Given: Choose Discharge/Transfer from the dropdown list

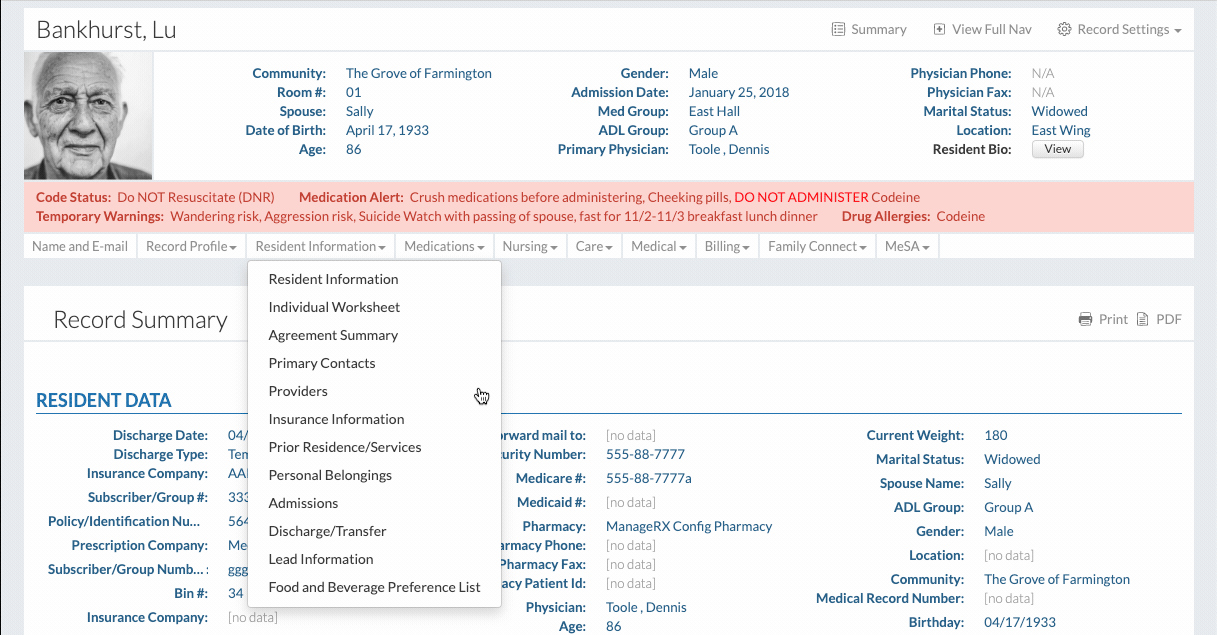Looking at the screenshot, I should 327,531.
